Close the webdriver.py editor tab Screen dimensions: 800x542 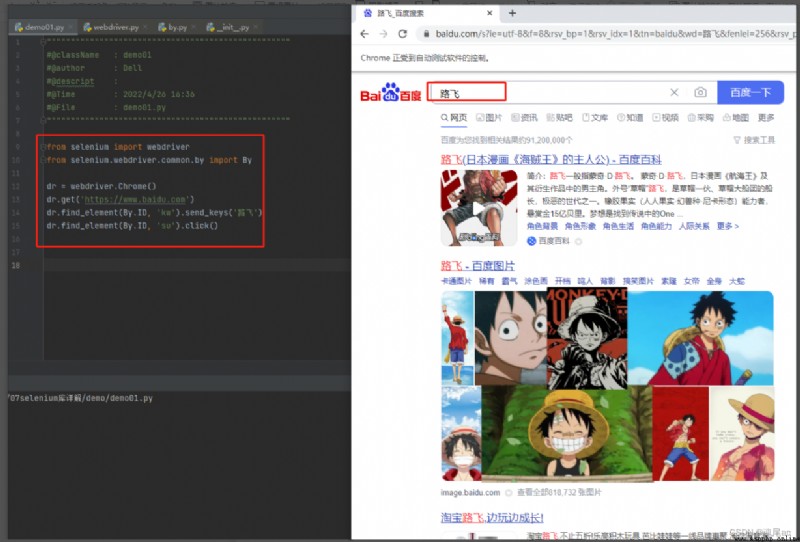[x=145, y=27]
